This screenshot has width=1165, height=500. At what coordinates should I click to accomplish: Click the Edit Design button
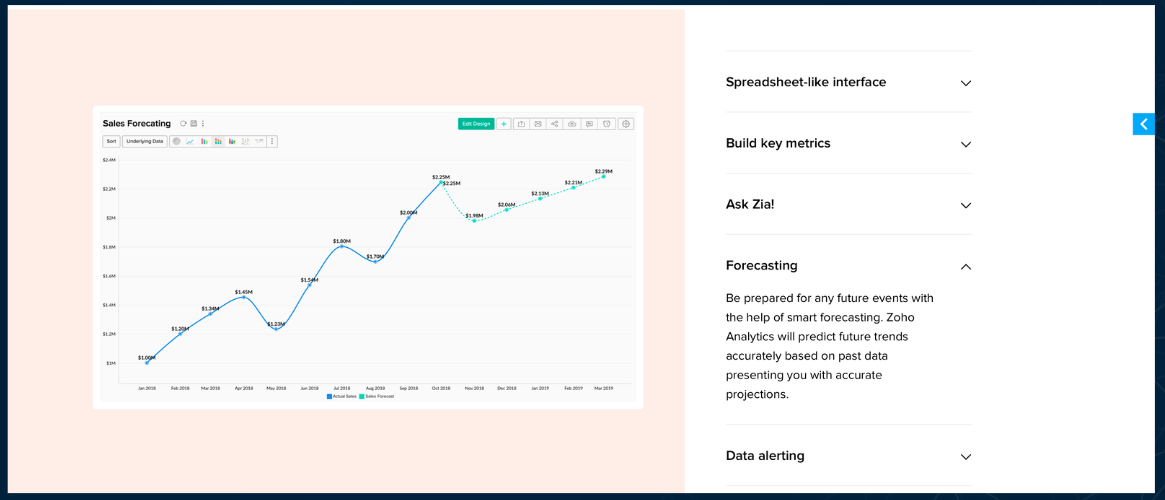coord(476,124)
